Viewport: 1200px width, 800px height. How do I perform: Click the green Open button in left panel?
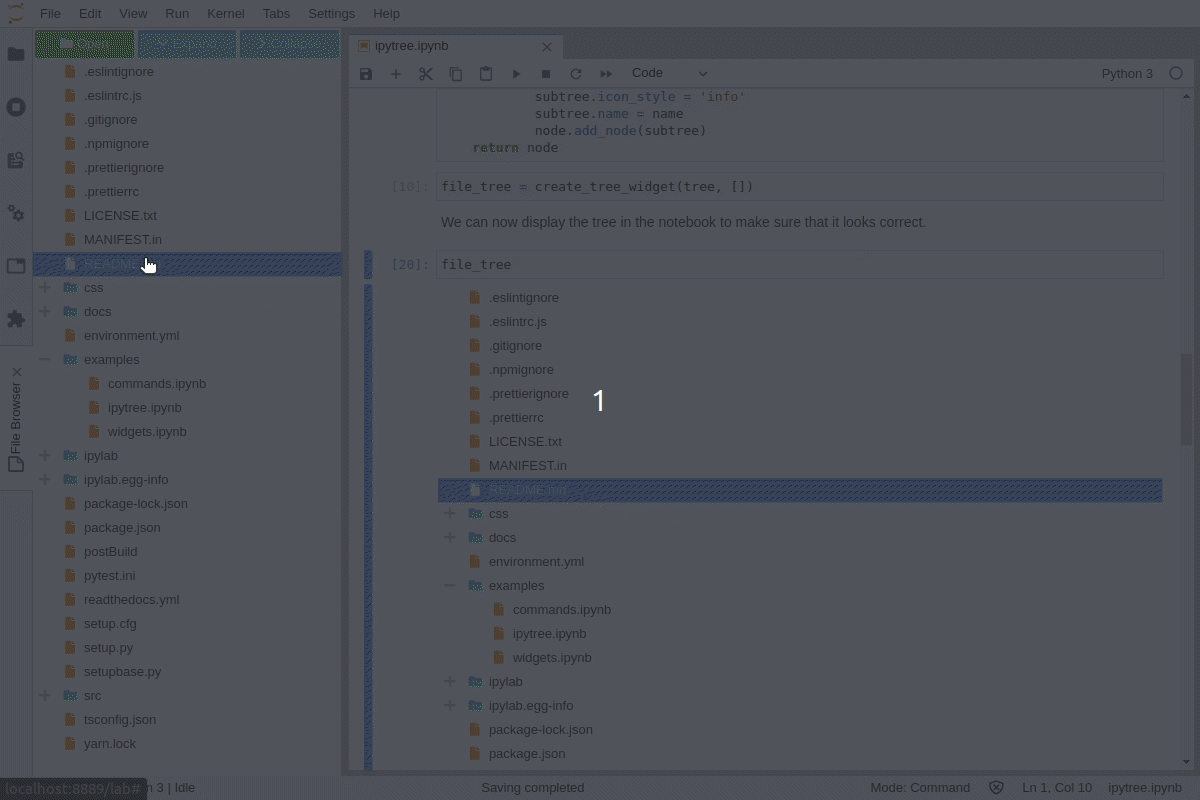pyautogui.click(x=85, y=44)
